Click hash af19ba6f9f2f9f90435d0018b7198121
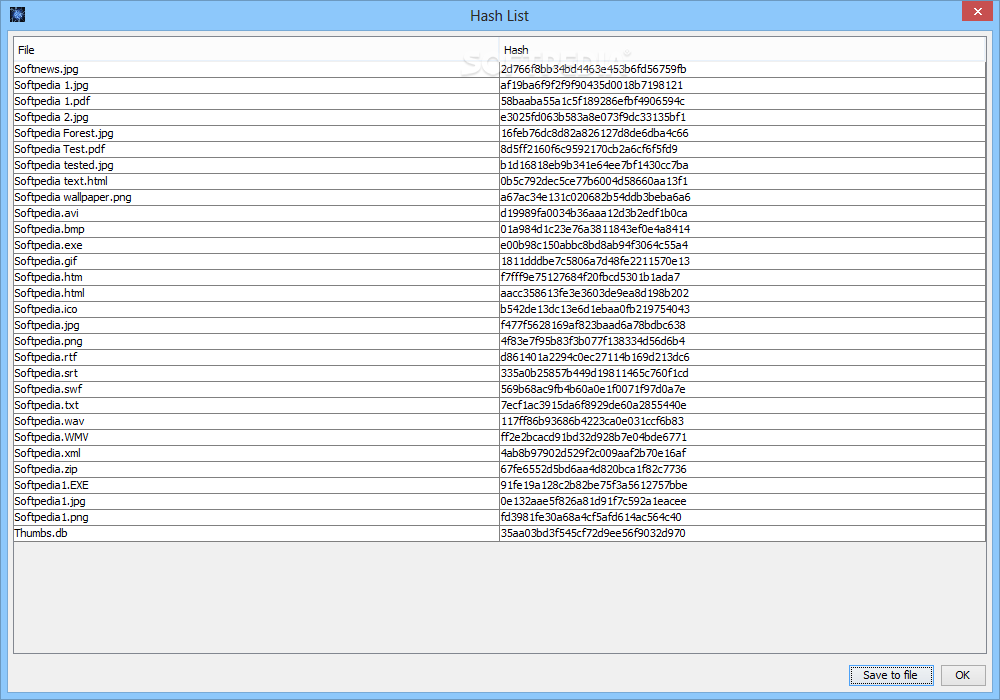The image size is (1000, 700). (592, 85)
